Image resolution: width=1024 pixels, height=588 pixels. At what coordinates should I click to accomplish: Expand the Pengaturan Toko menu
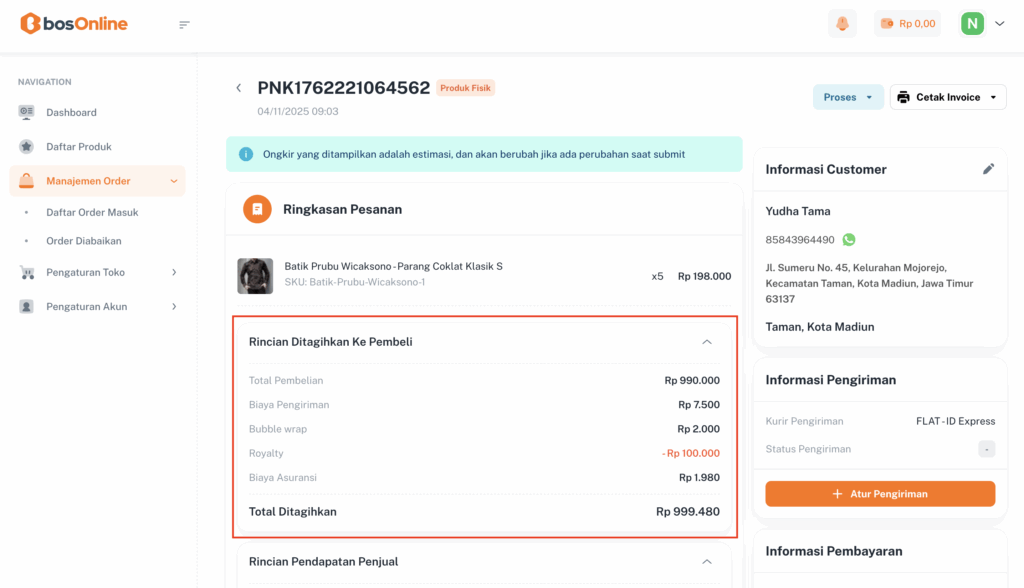(x=97, y=272)
